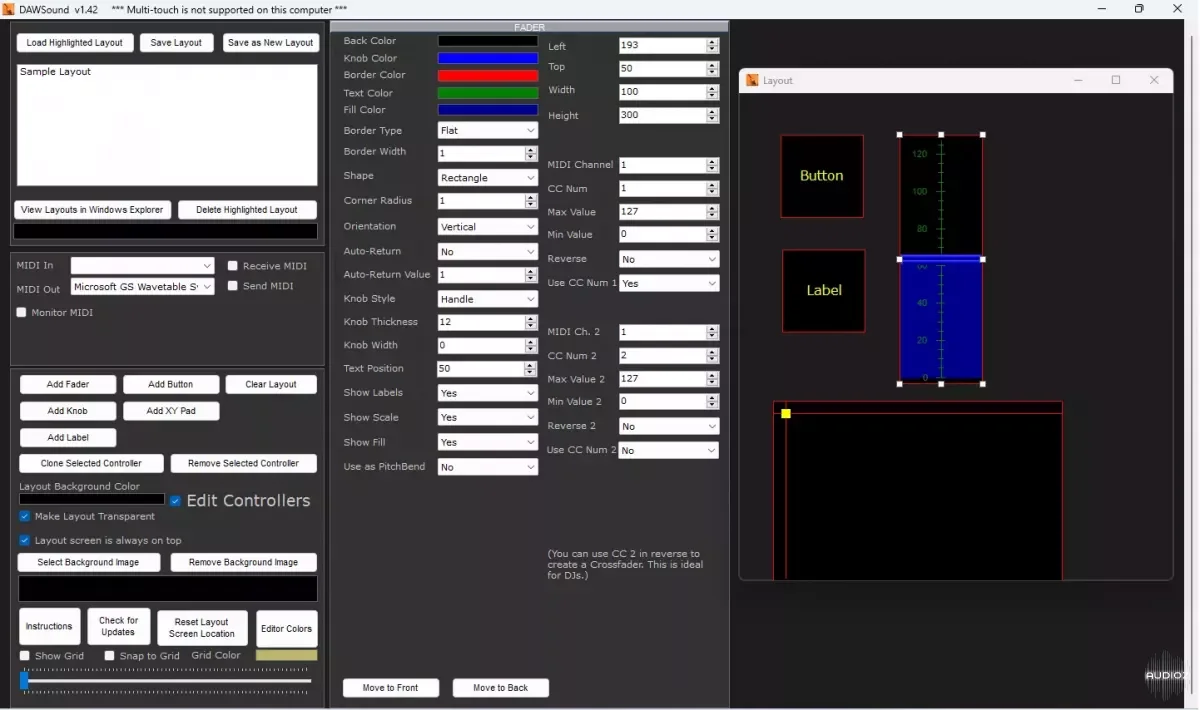Open the Shape dropdown showing Rectangle
This screenshot has height=710, width=1200.
pyautogui.click(x=488, y=178)
